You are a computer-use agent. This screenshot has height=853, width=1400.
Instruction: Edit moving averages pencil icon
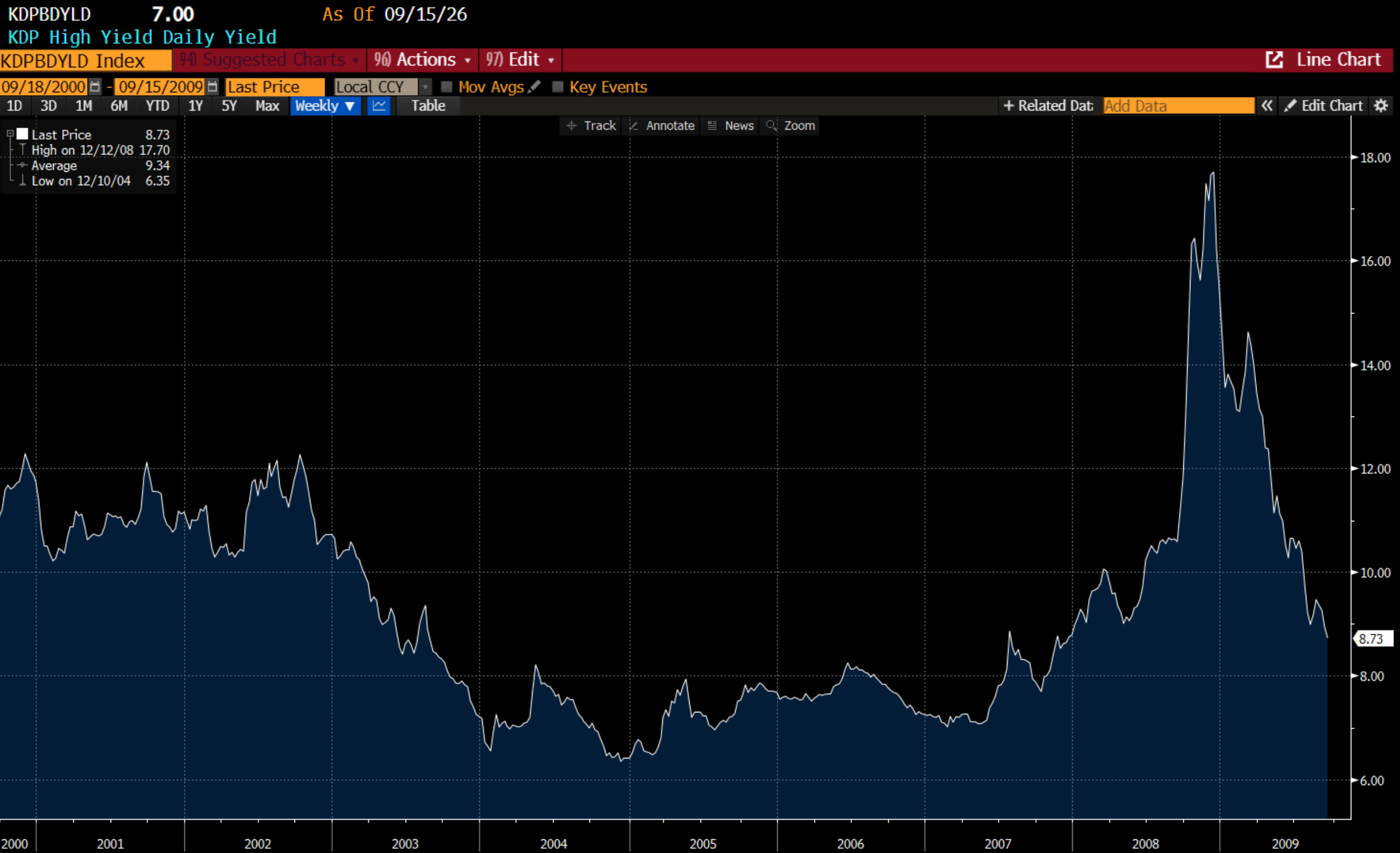click(x=534, y=86)
